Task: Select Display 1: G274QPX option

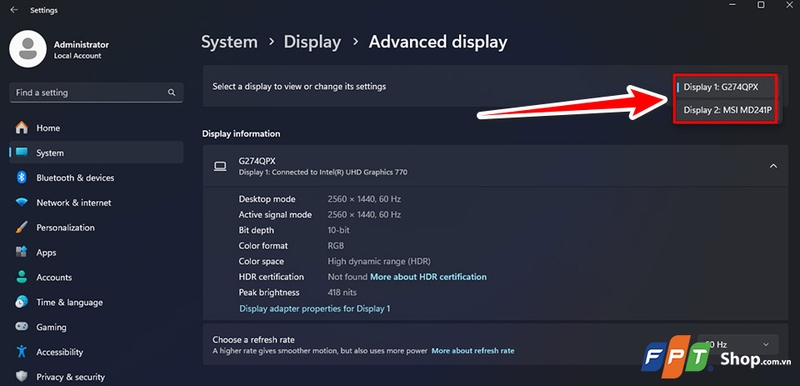Action: 726,87
